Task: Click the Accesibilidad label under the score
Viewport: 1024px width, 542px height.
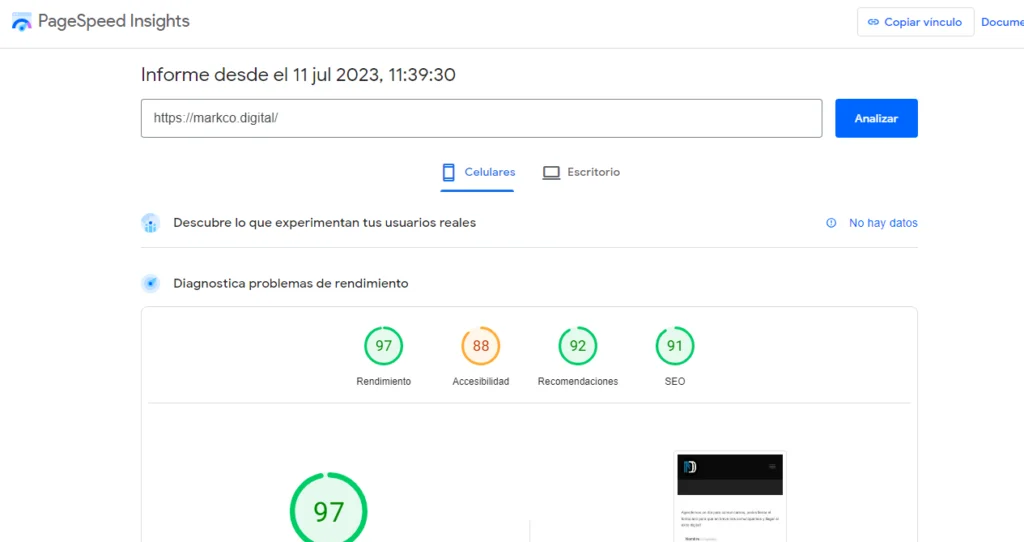Action: pos(481,381)
